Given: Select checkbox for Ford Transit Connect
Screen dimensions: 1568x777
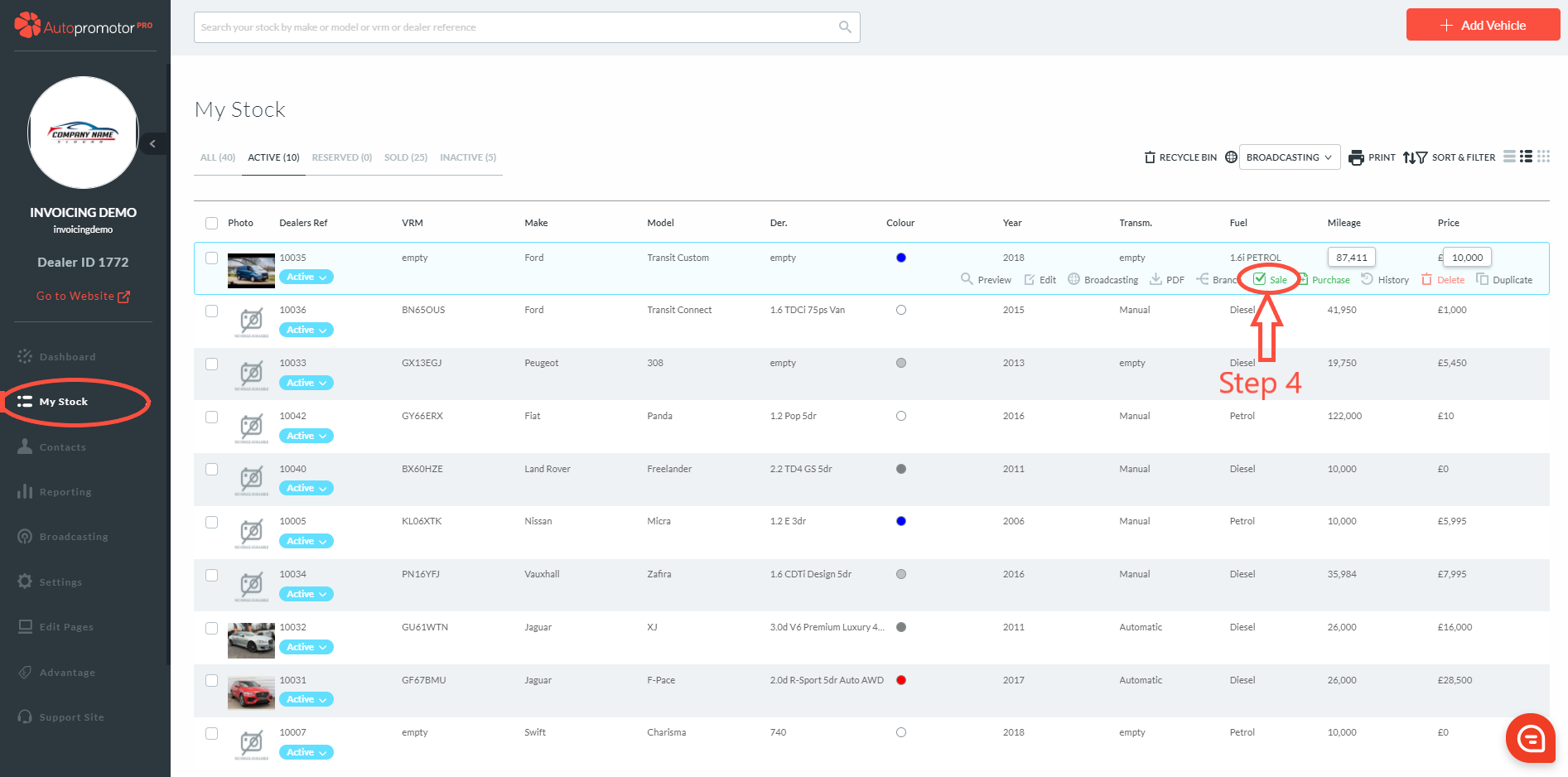Looking at the screenshot, I should 212,311.
